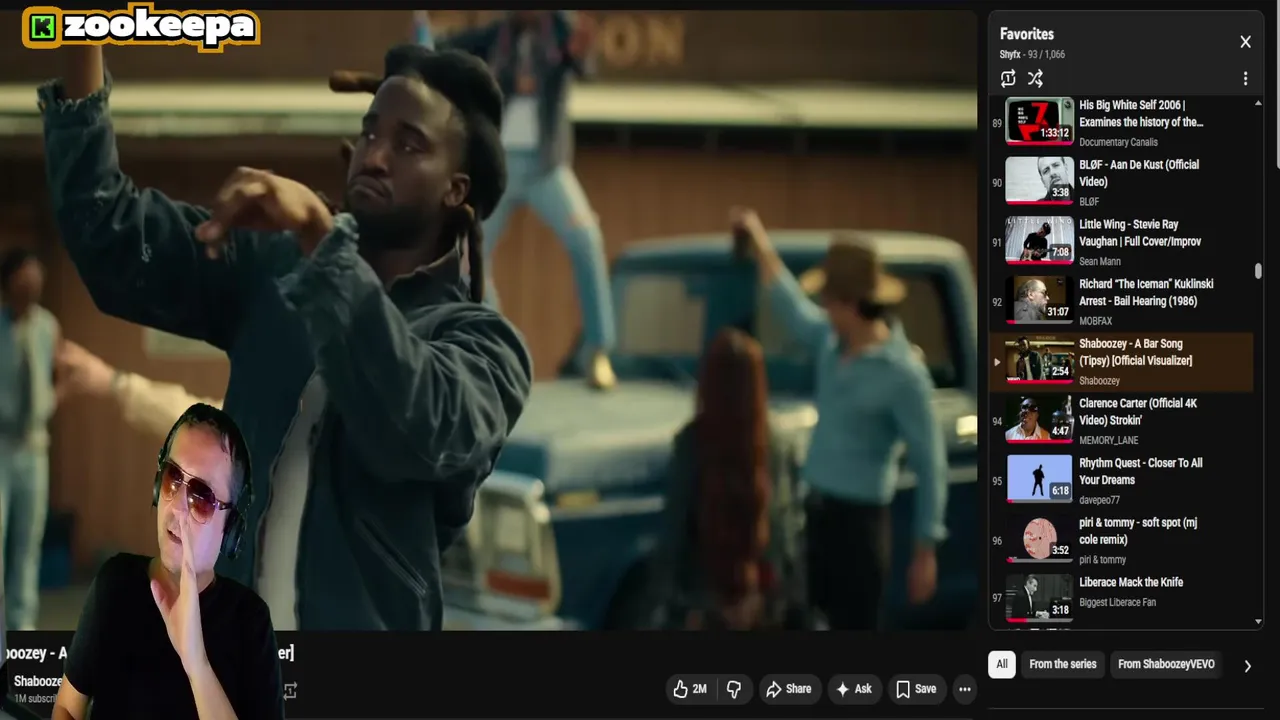Open the playlist three-dot options menu
The width and height of the screenshot is (1280, 720).
point(1245,78)
